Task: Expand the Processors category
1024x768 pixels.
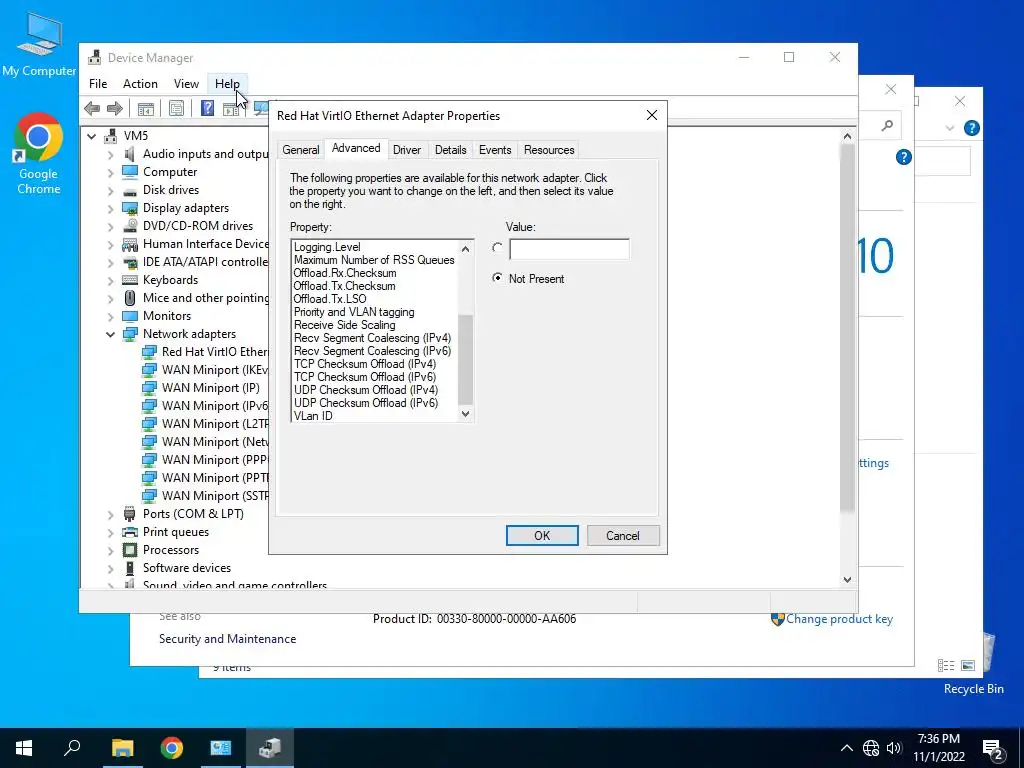Action: click(110, 550)
